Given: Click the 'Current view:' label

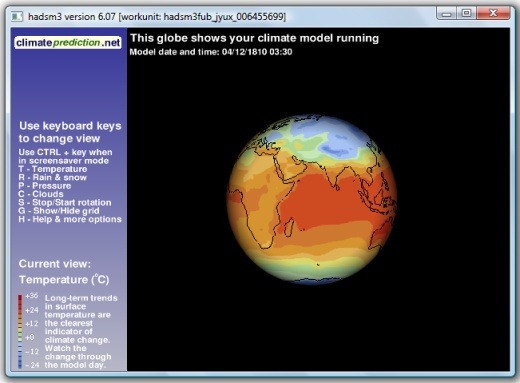Looking at the screenshot, I should coord(55,264).
